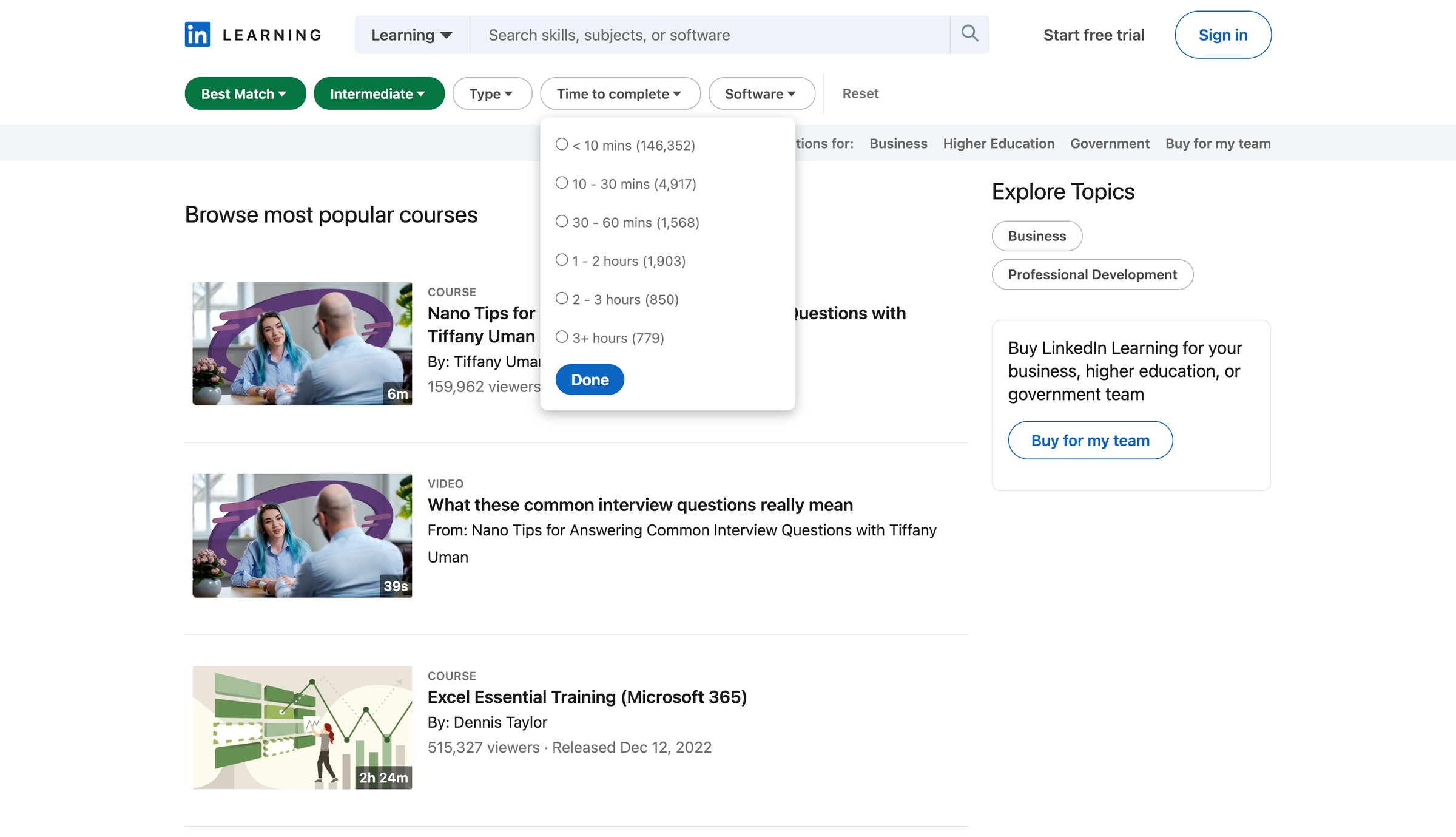Image resolution: width=1456 pixels, height=837 pixels.
Task: Select the 30 - 60 mins radio option
Action: click(562, 222)
